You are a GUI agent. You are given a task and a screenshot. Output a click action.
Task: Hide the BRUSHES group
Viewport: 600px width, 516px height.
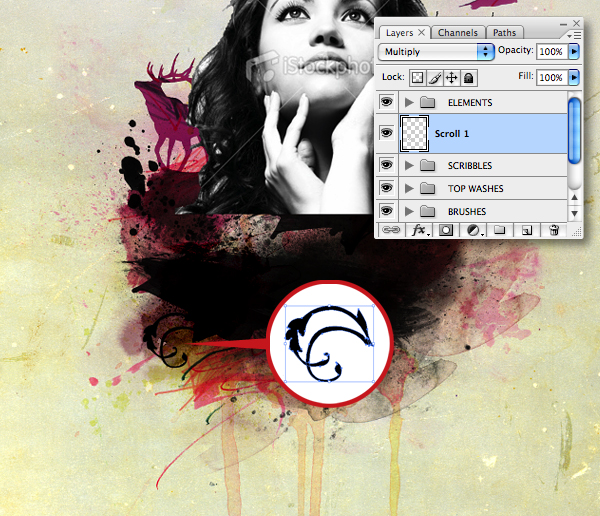click(386, 211)
